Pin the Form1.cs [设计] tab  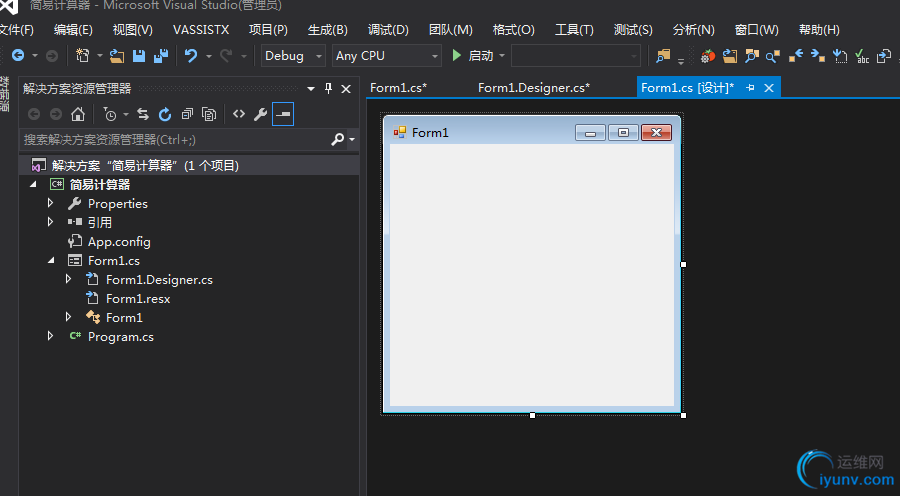750,88
